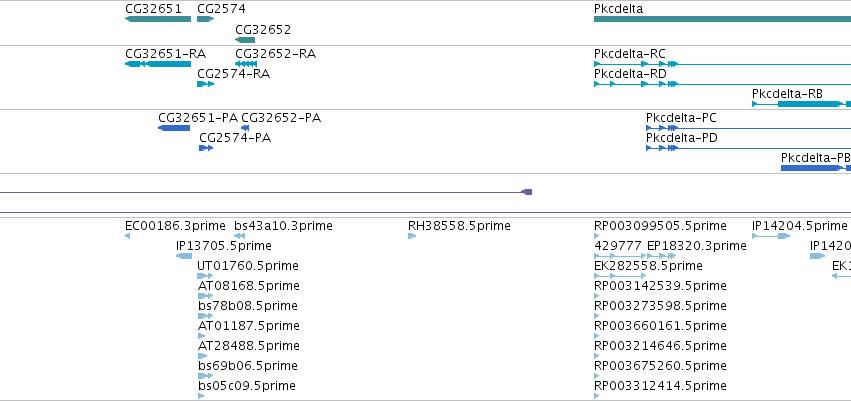Select the Pkcdelta-RB transcript glyph
The image size is (851, 401).
(x=801, y=104)
